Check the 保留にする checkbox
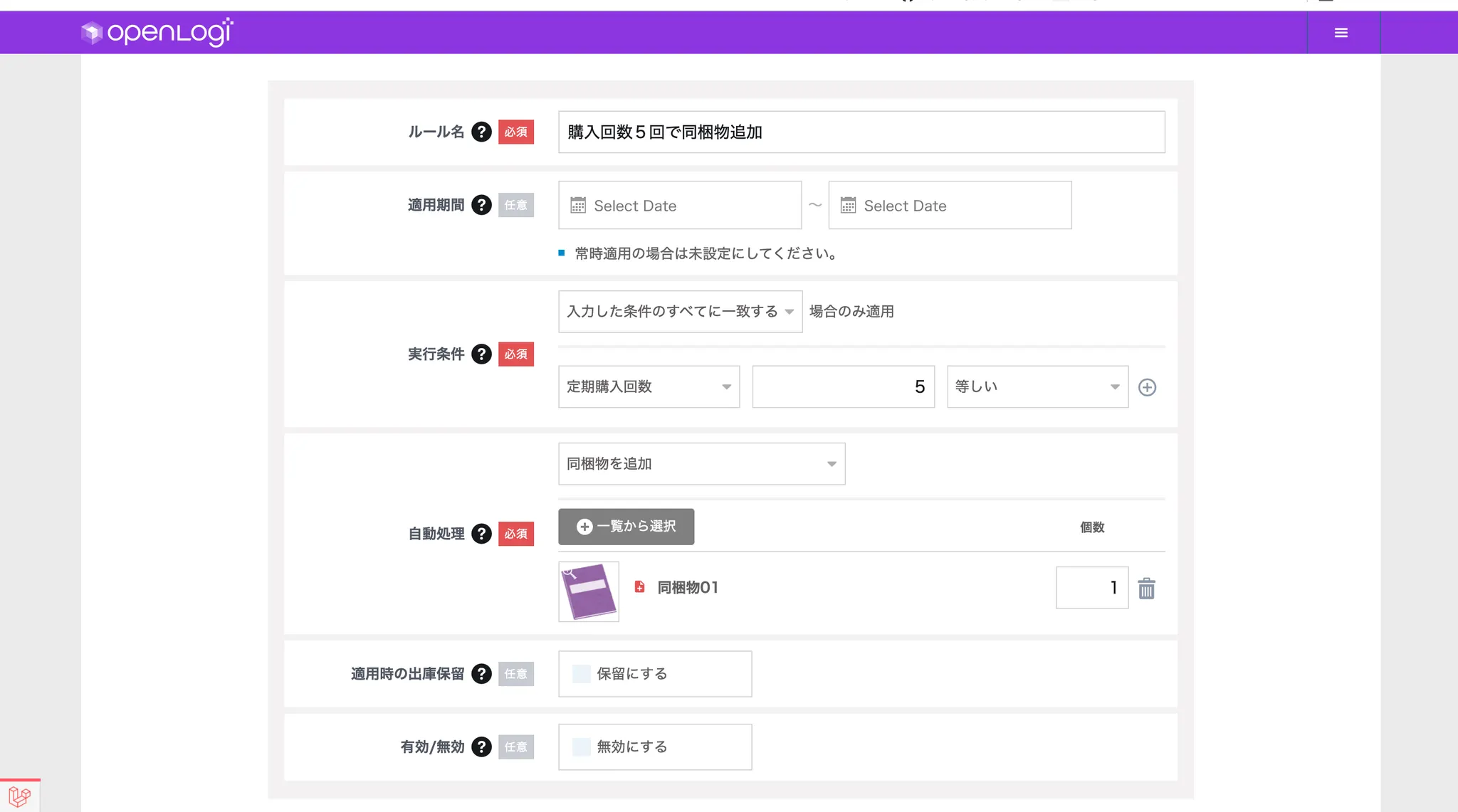 (x=582, y=674)
